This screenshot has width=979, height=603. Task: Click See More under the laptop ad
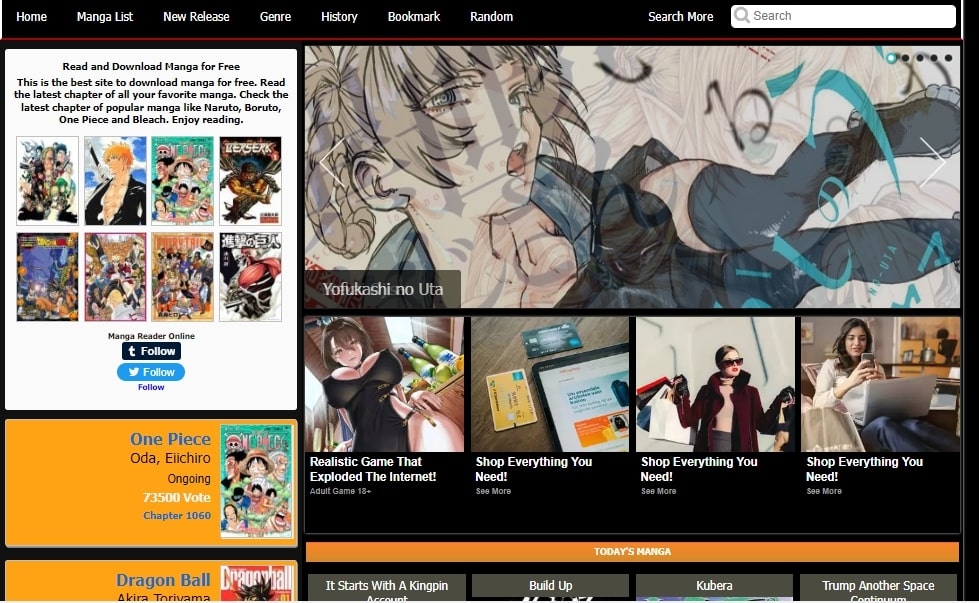pos(824,491)
